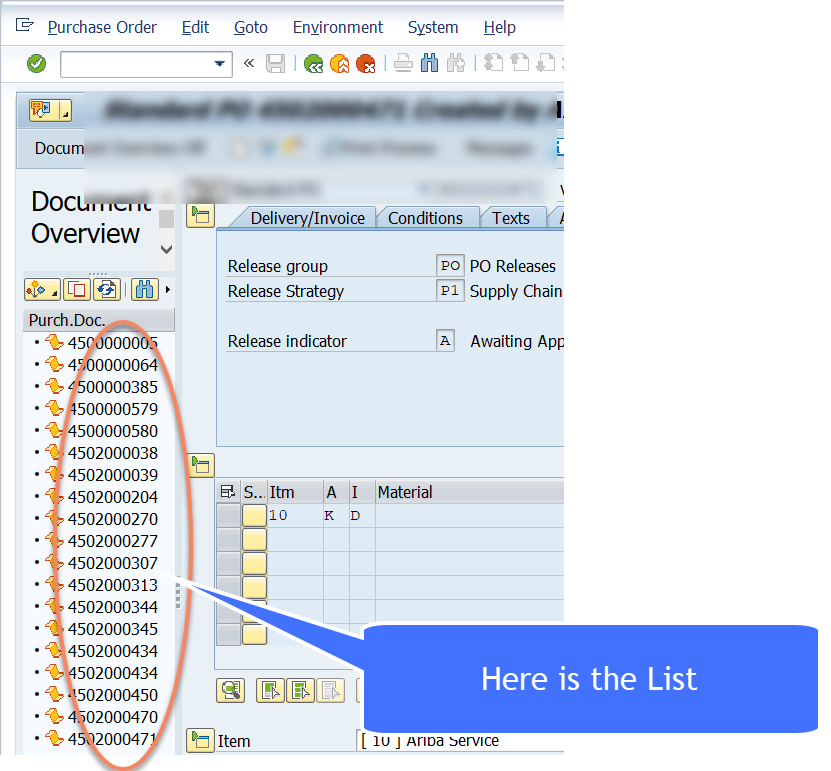The height and width of the screenshot is (771, 831).
Task: Open the Goto menu
Action: (x=250, y=27)
